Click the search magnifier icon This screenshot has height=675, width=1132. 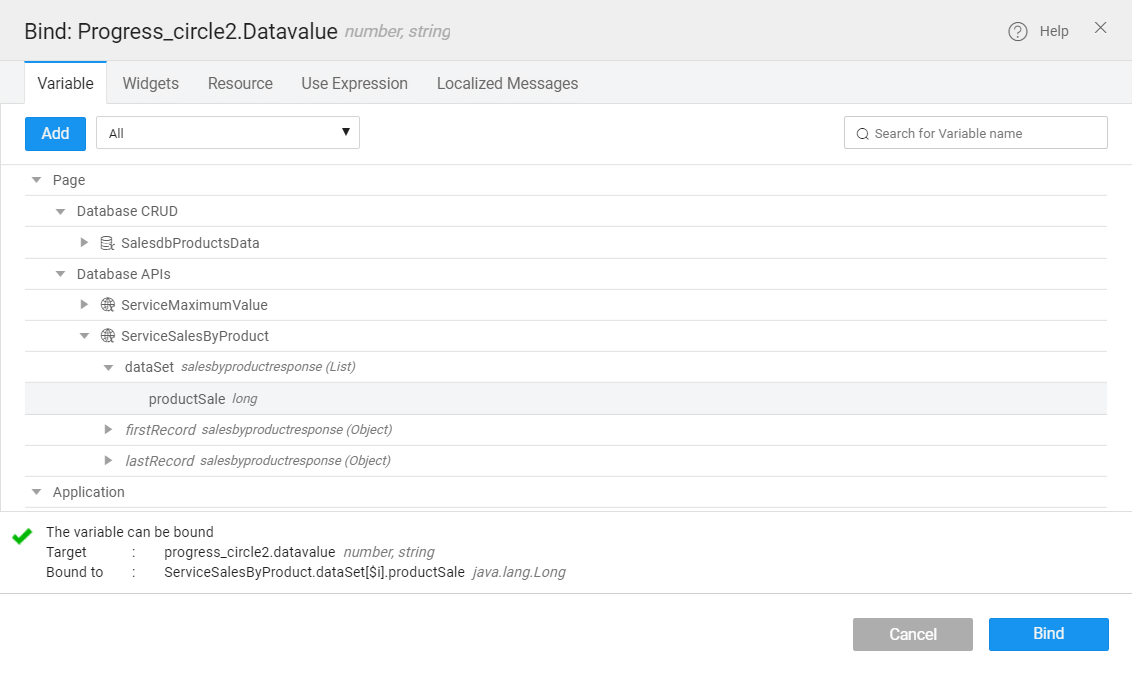click(x=862, y=133)
